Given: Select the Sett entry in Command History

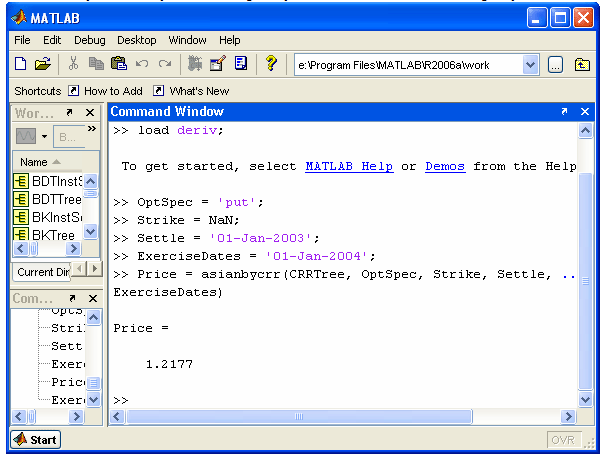Looking at the screenshot, I should click(x=67, y=346).
